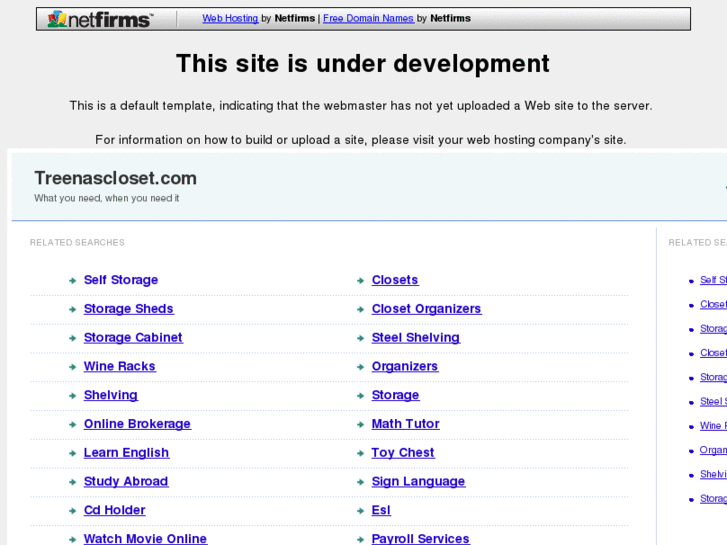Open the Shelving link in main list

tap(111, 395)
